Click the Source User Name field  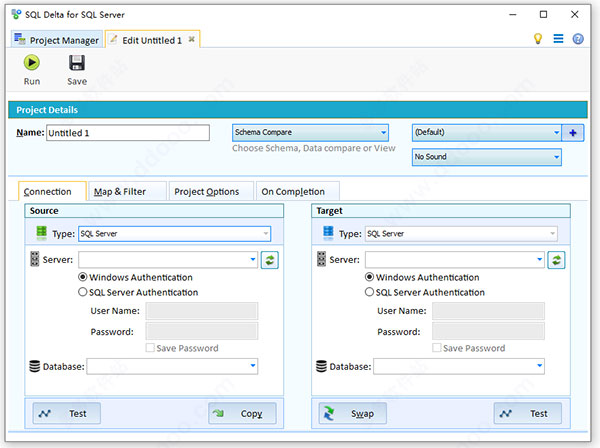(x=202, y=311)
